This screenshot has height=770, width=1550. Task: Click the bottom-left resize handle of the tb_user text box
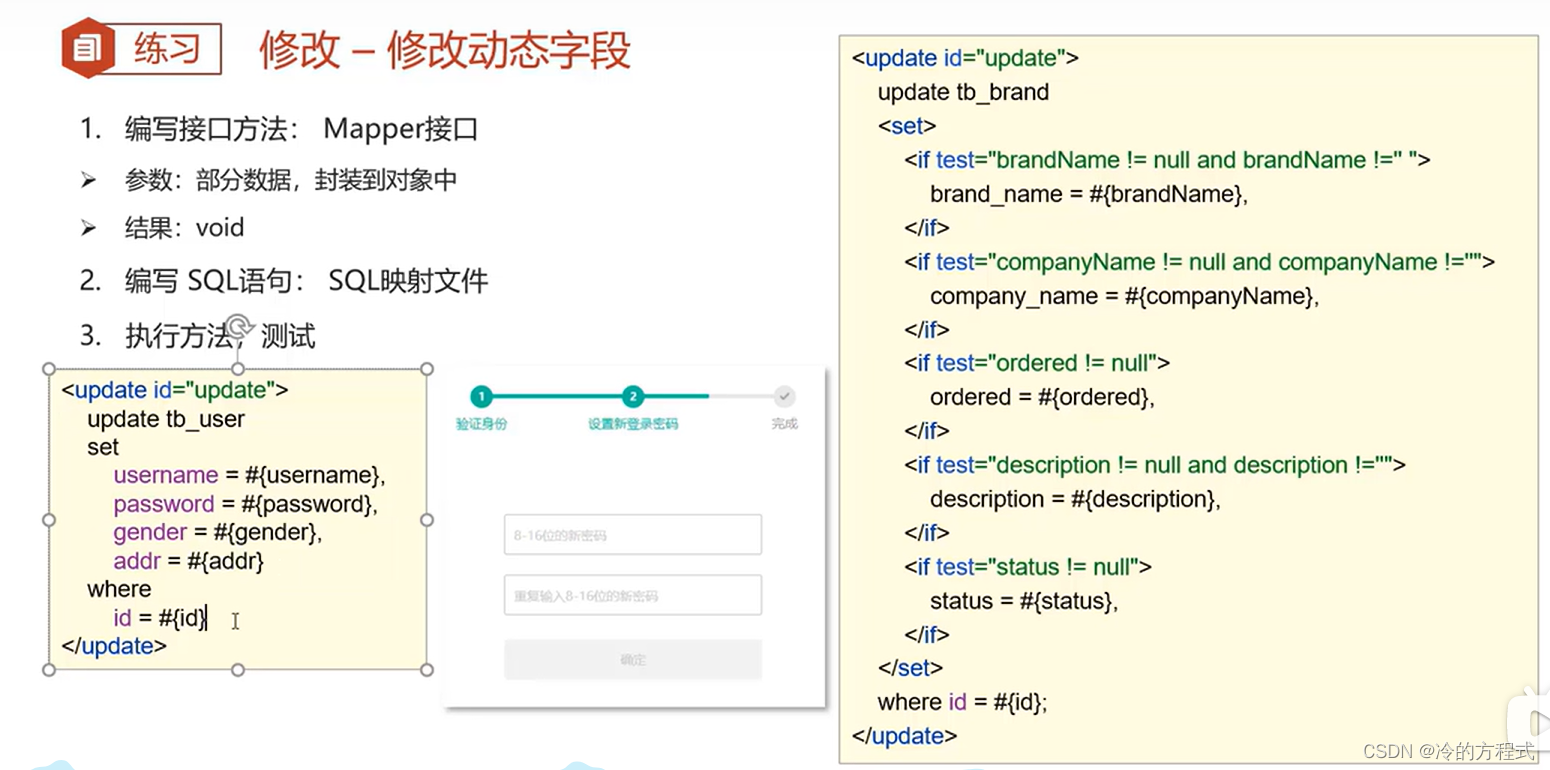click(49, 670)
